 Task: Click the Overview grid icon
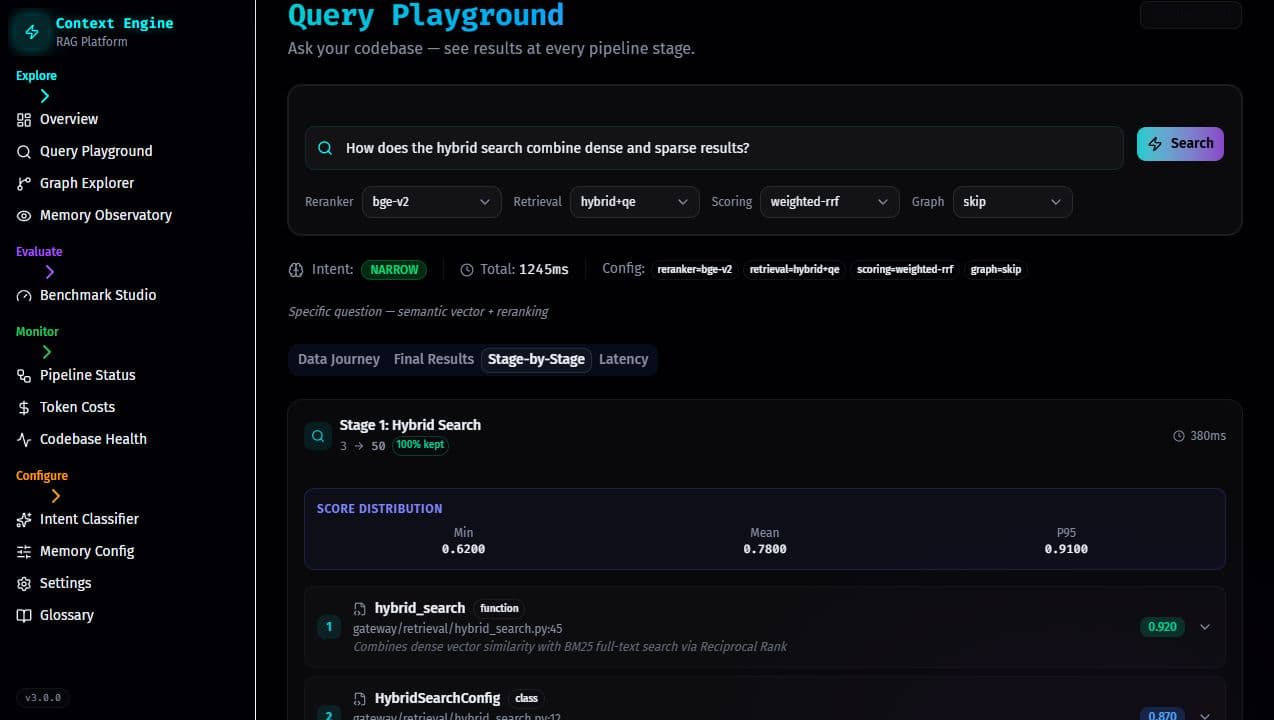pyautogui.click(x=24, y=119)
